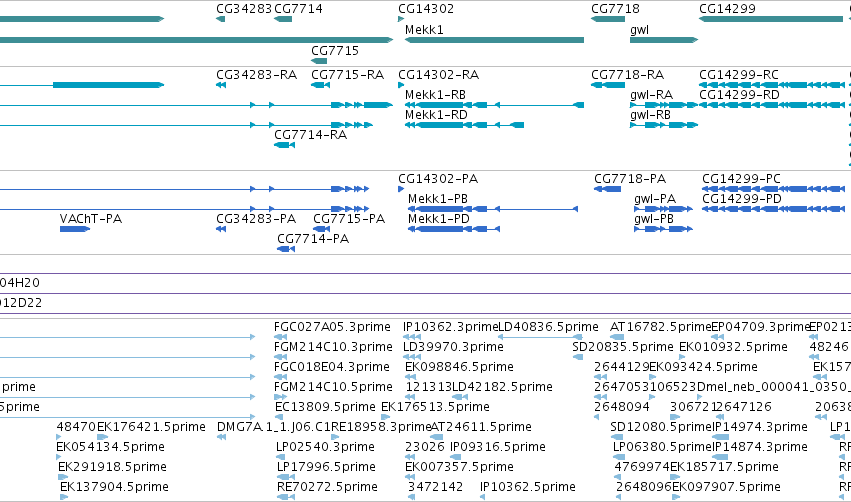851x502 pixels.
Task: Click transcript CG14302-RA
Action: point(439,75)
